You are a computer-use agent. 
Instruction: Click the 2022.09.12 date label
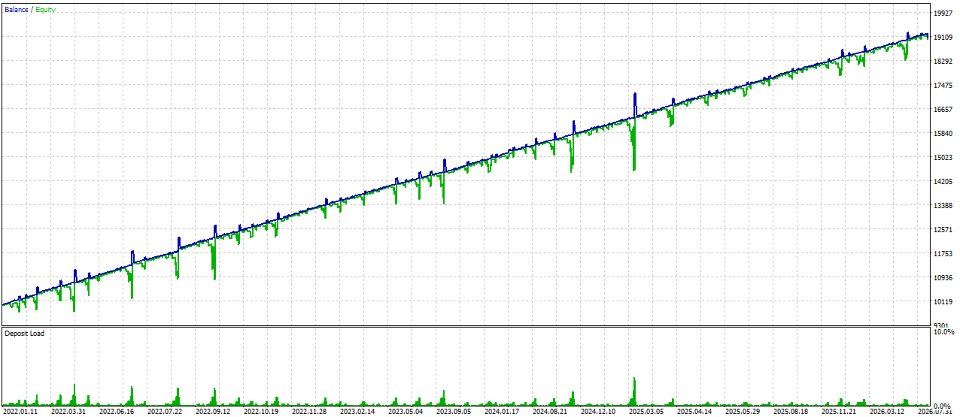(x=213, y=411)
